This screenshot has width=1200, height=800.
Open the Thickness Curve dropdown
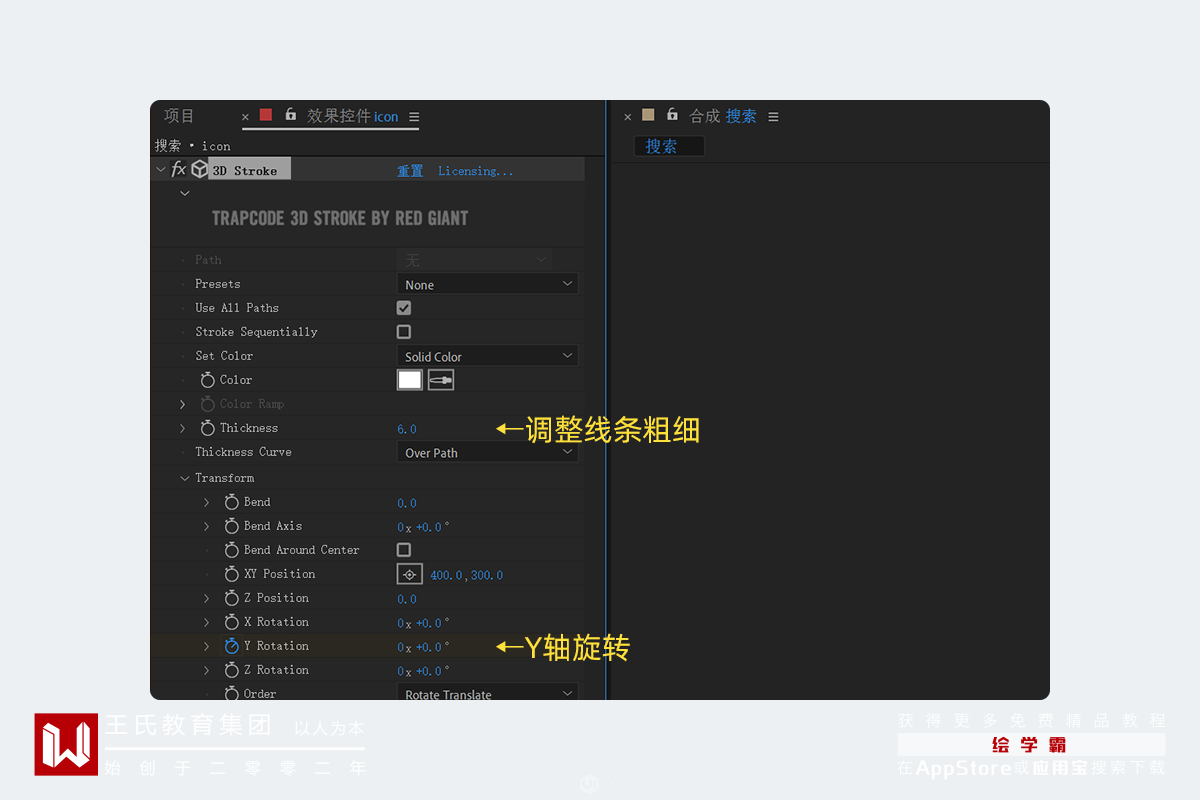(488, 452)
